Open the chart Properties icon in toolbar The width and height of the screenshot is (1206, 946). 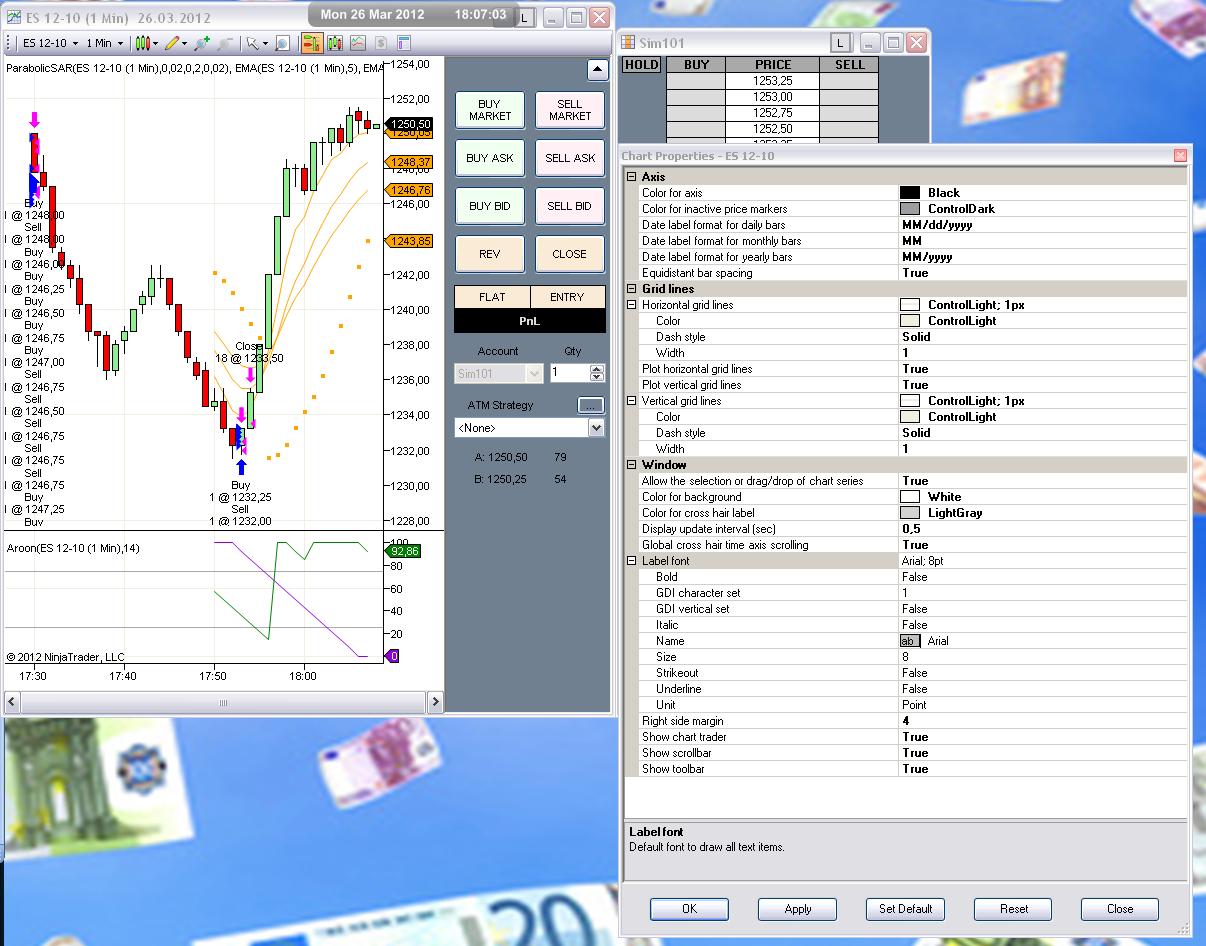coord(404,43)
